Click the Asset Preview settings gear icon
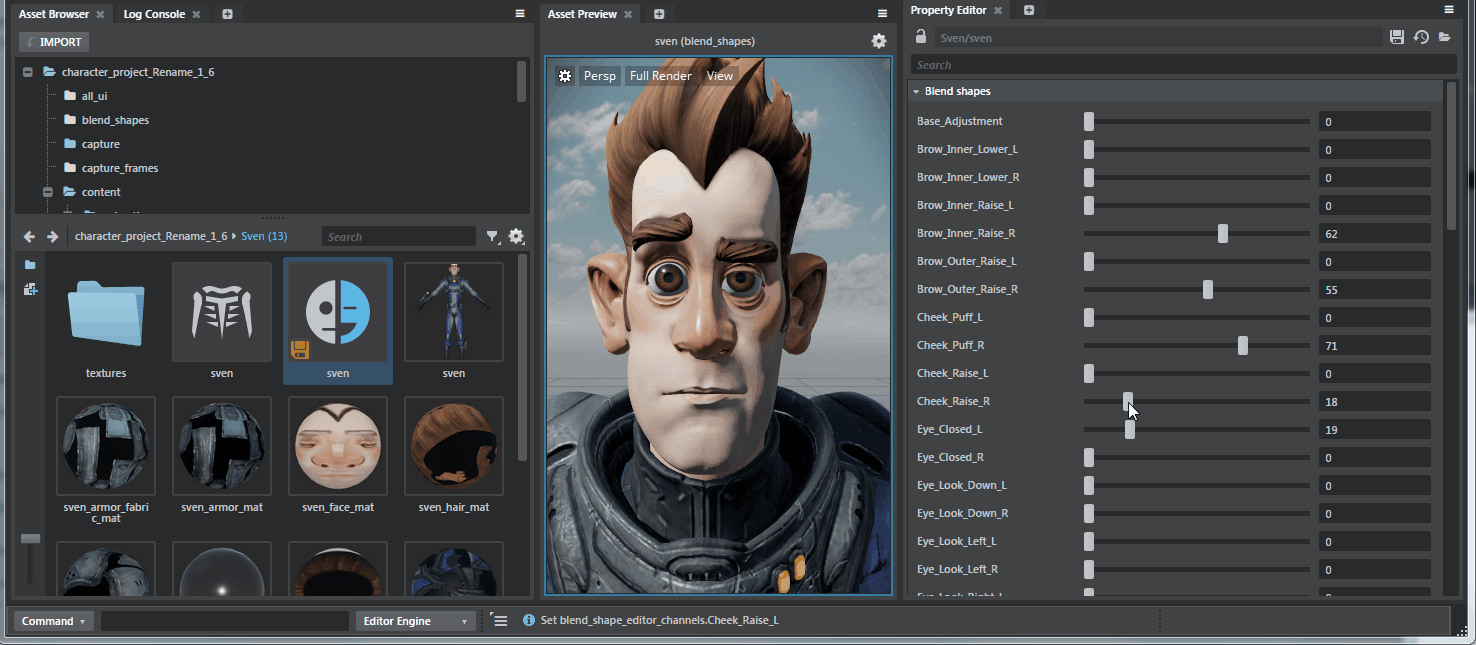Screen dimensions: 1476x645 [x=878, y=41]
